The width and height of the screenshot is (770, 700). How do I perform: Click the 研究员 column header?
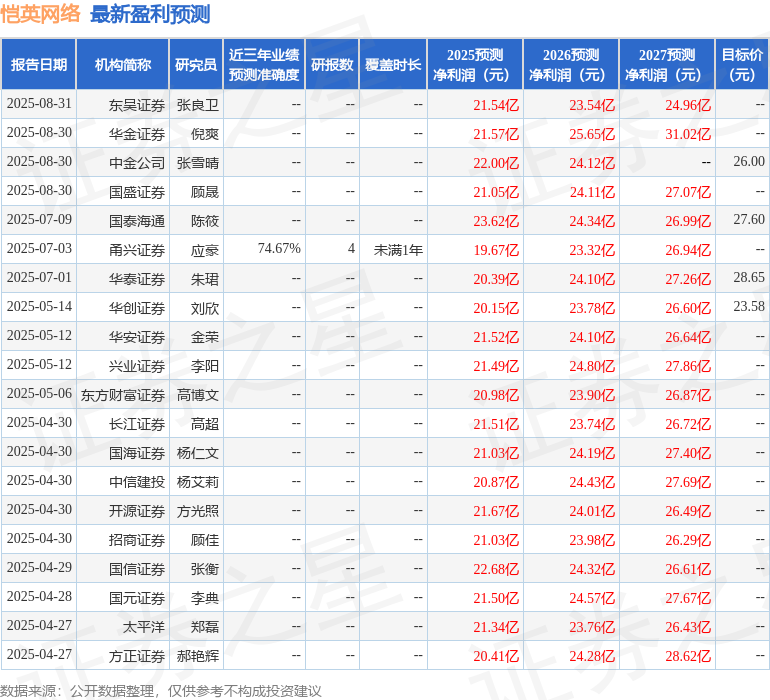(196, 65)
